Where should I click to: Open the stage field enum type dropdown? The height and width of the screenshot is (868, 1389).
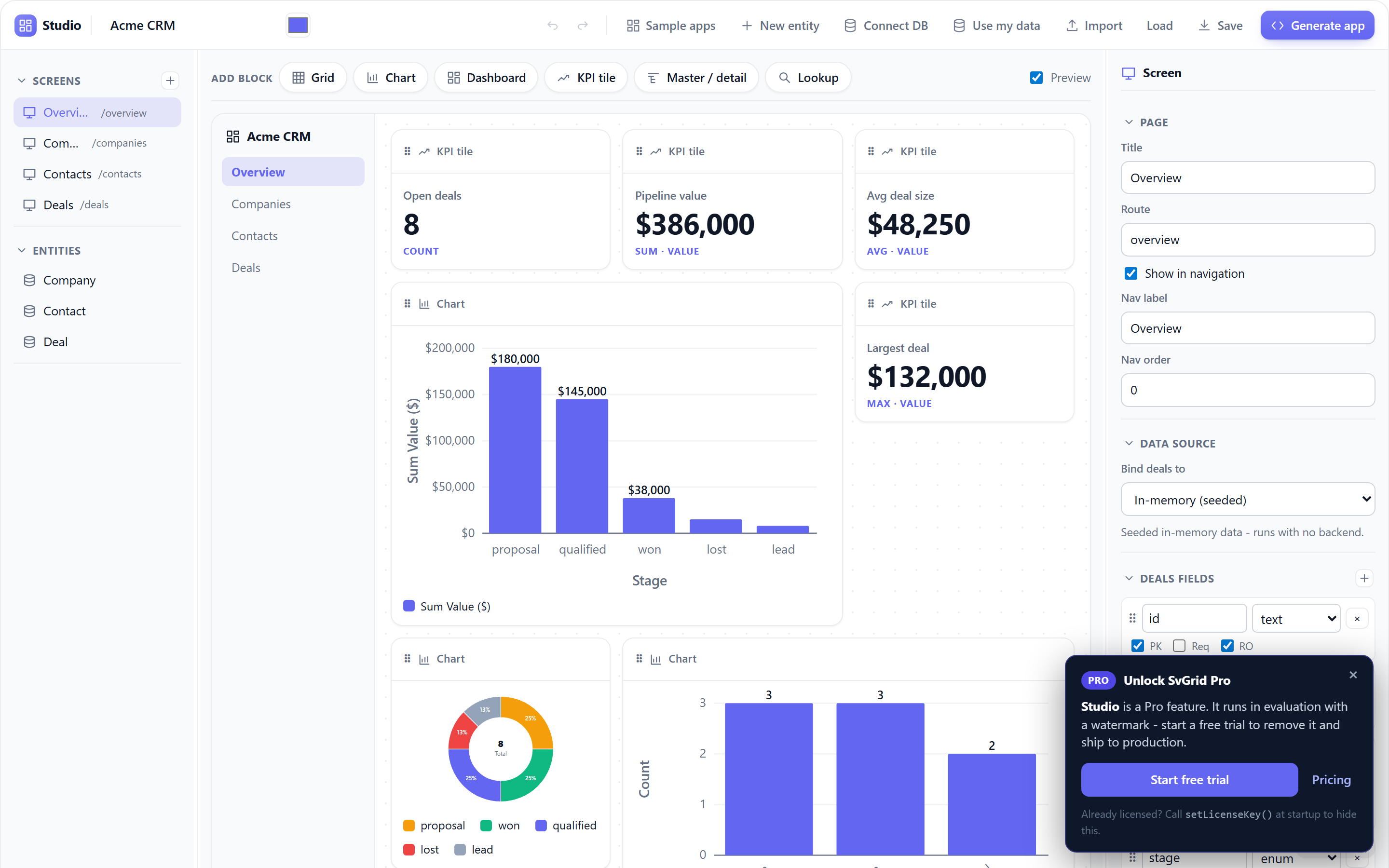(x=1296, y=858)
